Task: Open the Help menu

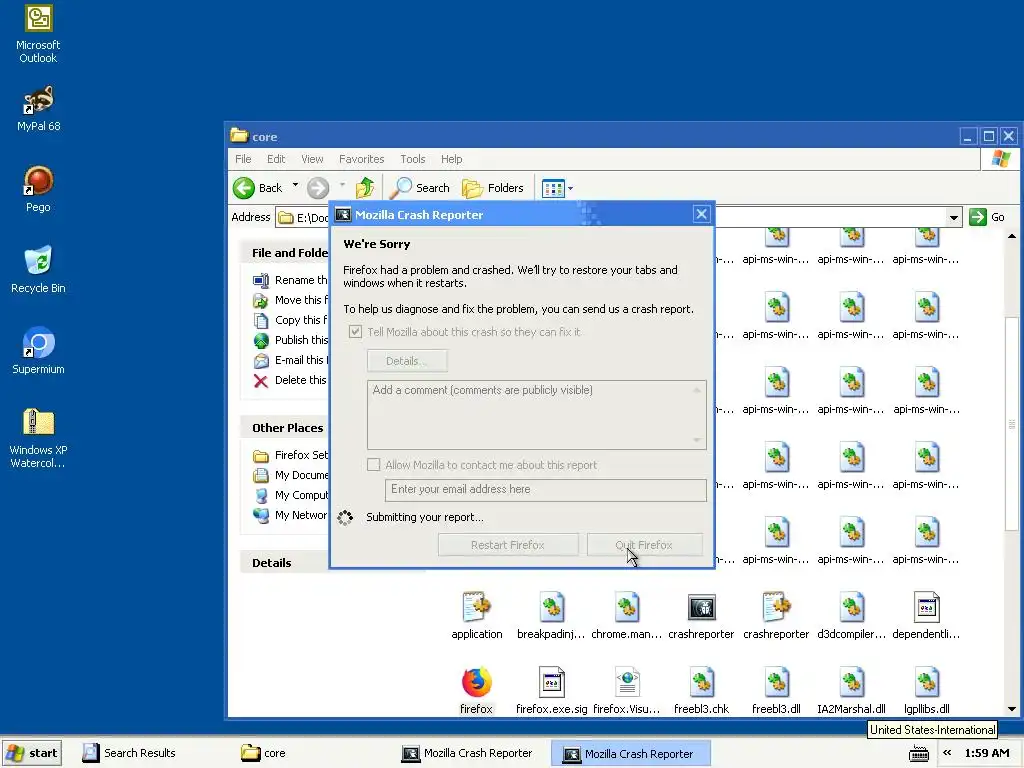Action: point(451,159)
